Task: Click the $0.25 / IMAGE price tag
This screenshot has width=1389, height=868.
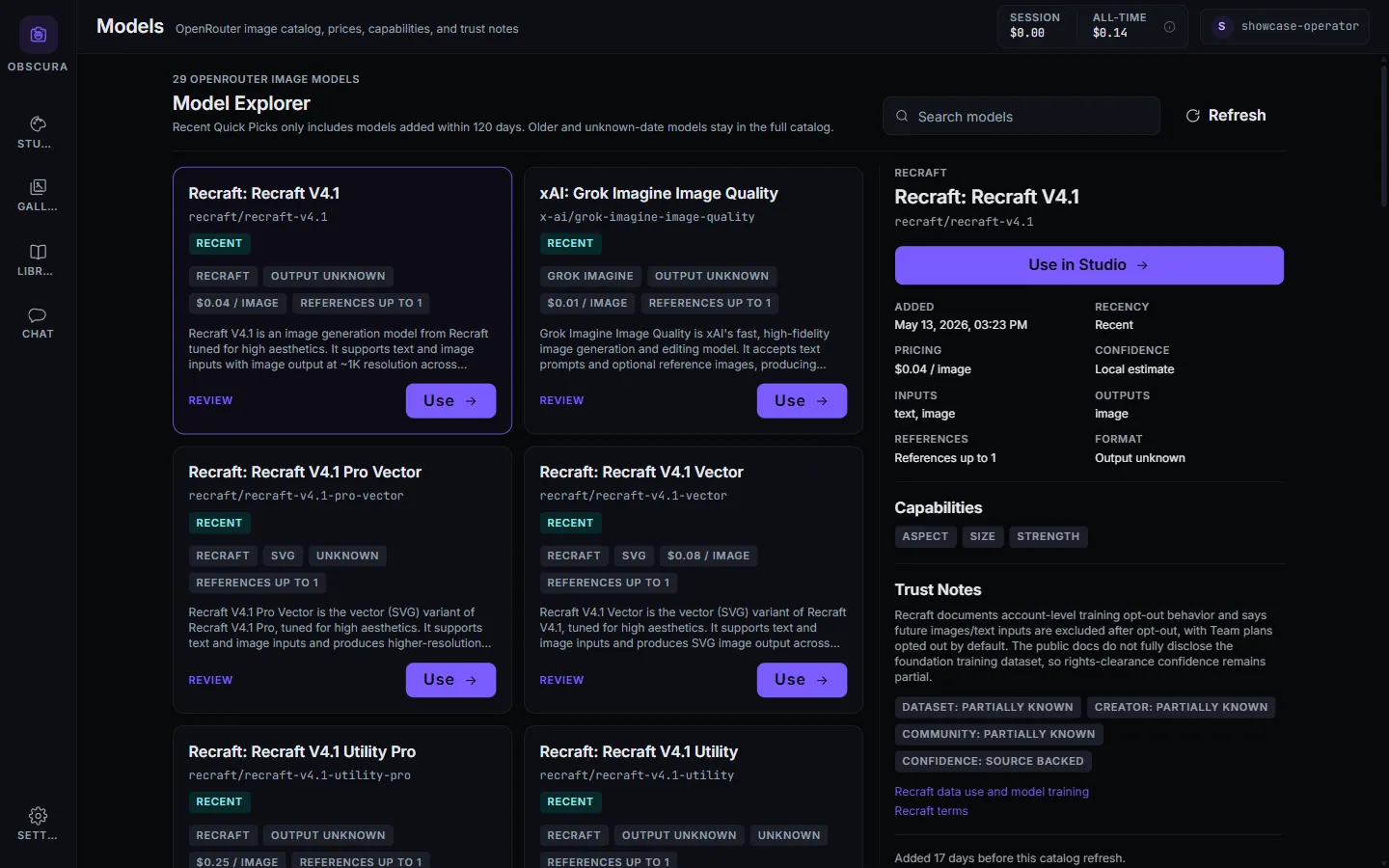Action: coord(237,861)
